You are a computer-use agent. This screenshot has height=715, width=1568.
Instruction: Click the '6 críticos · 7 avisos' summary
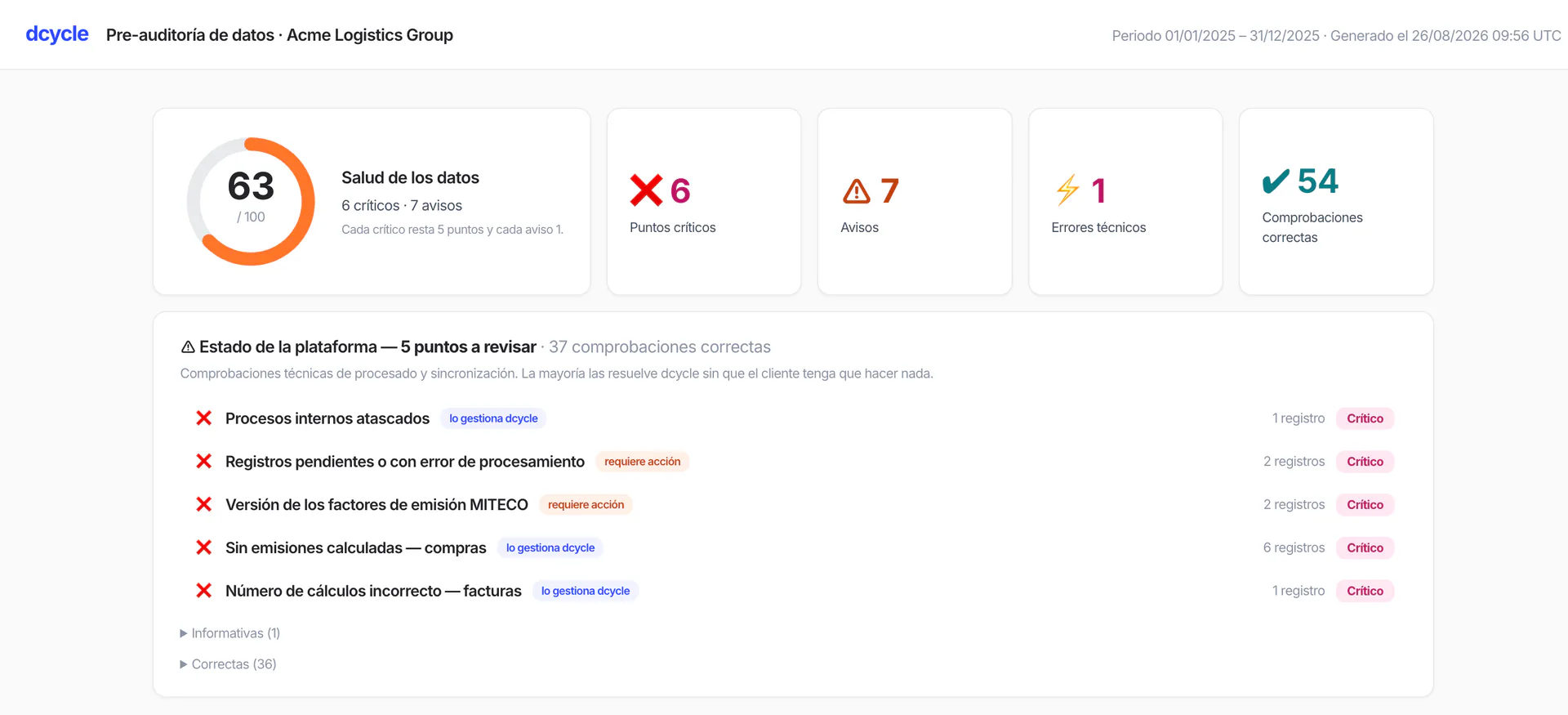402,206
